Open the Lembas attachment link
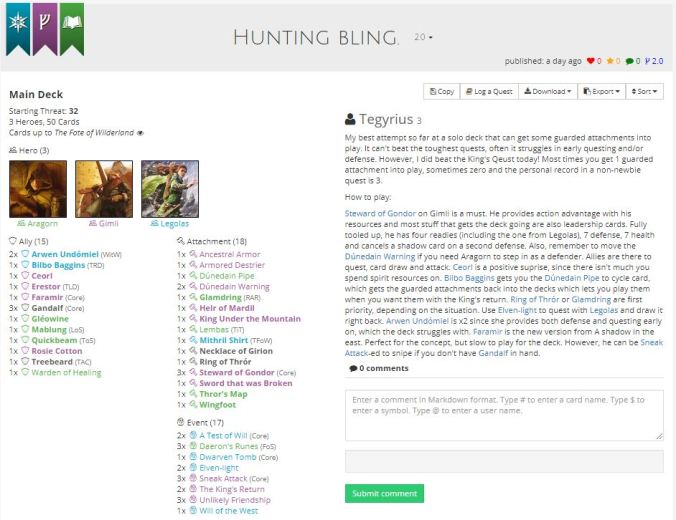Image resolution: width=676 pixels, height=520 pixels. [x=214, y=330]
